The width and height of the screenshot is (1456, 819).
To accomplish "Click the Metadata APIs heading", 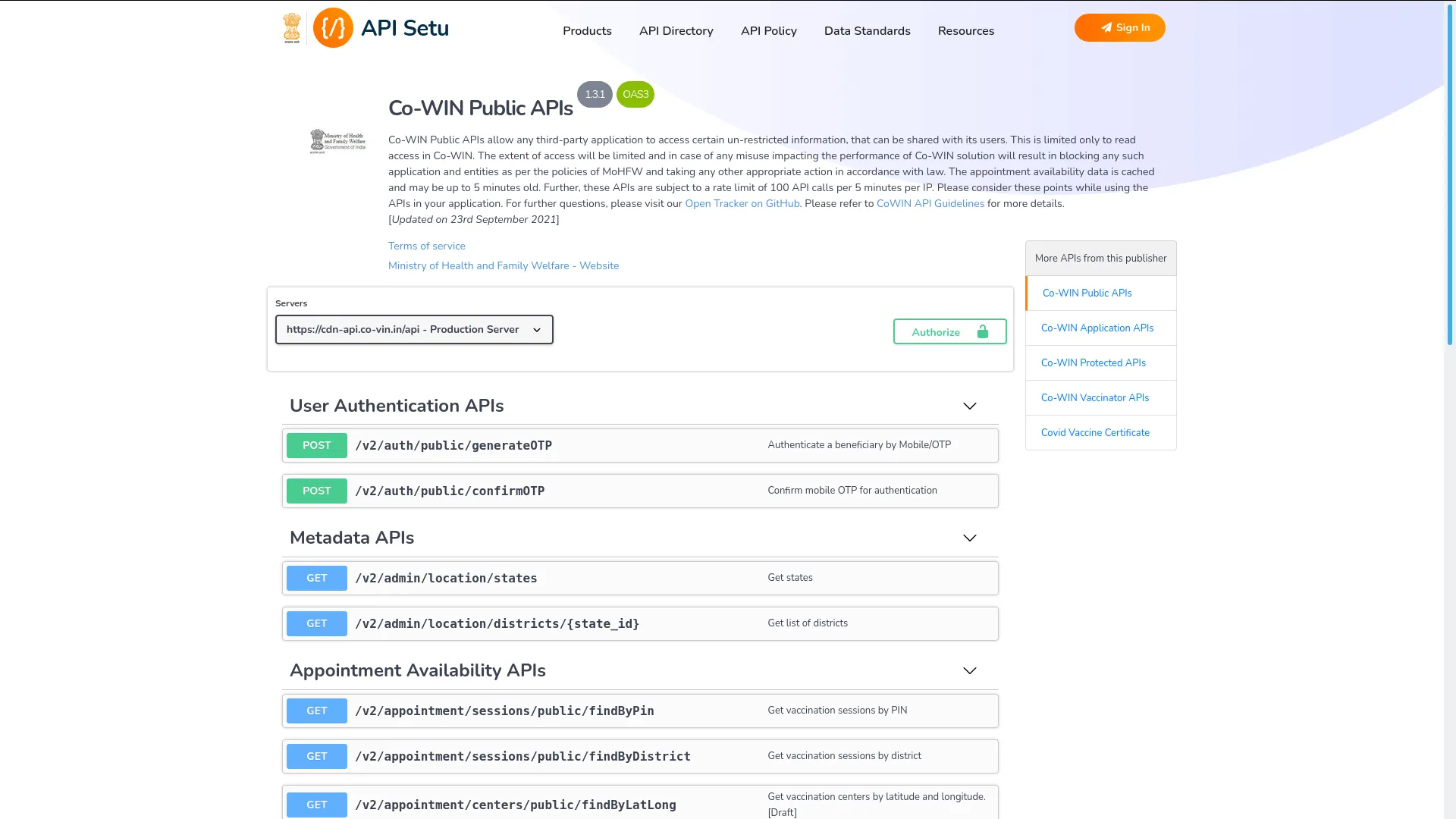I will (352, 538).
